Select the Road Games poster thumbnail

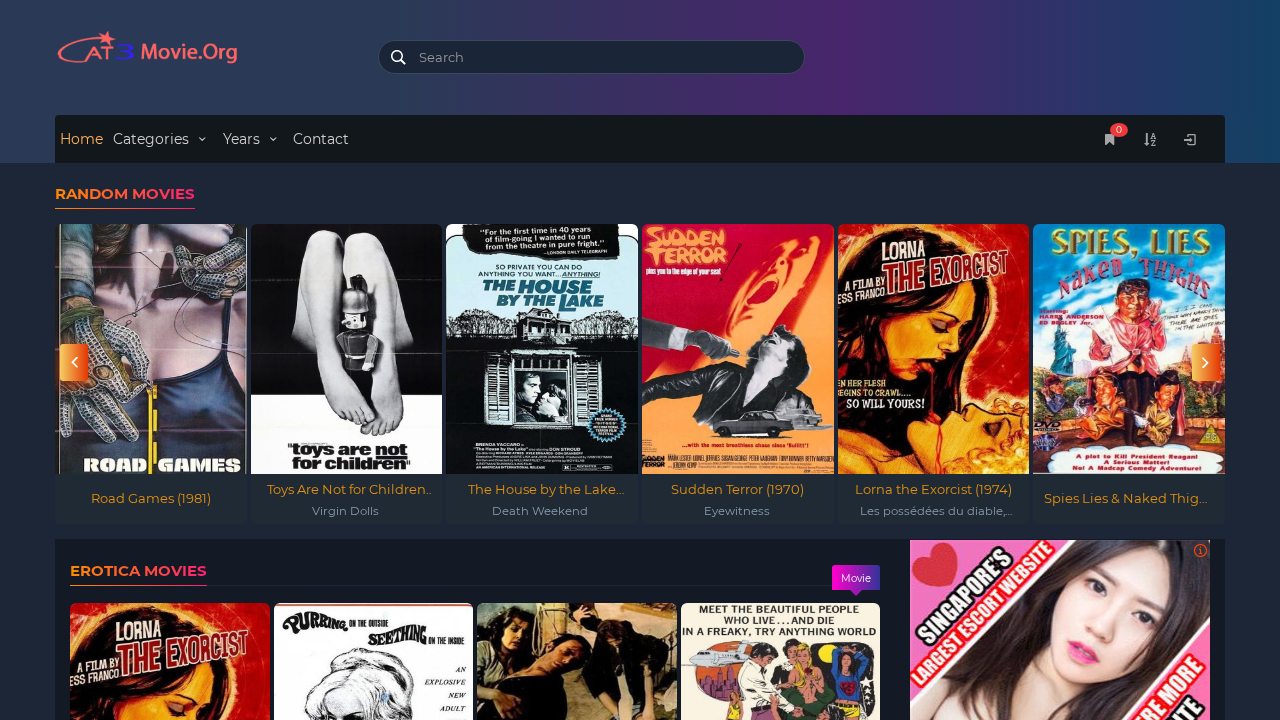(151, 349)
